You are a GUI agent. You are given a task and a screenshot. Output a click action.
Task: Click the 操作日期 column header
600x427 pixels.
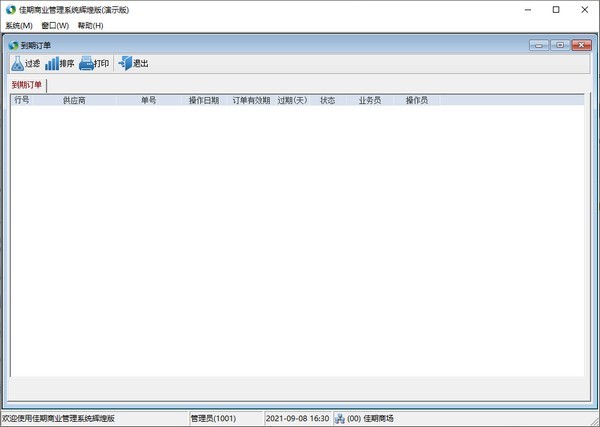tap(204, 100)
